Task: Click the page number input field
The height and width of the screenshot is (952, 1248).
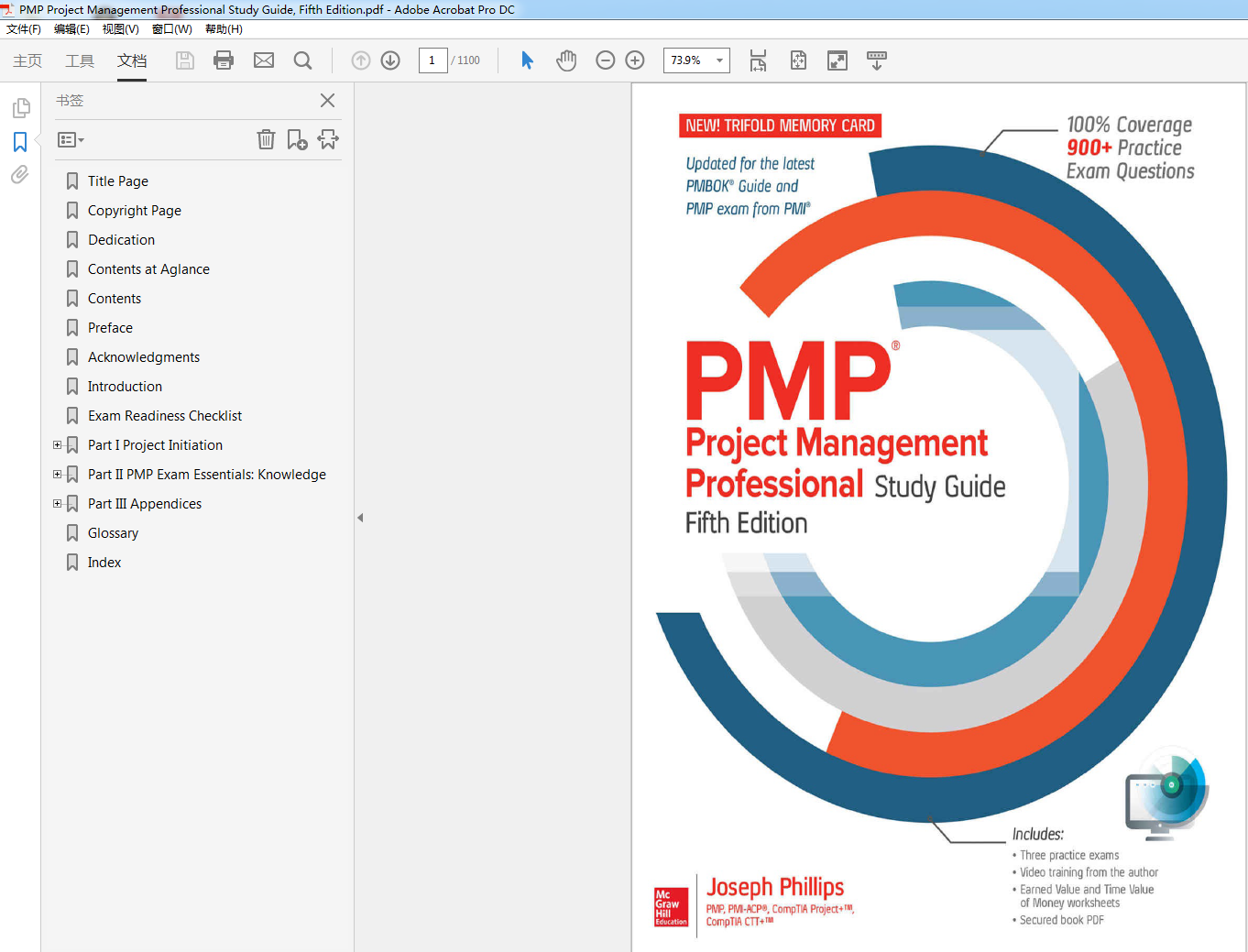Action: coord(432,60)
